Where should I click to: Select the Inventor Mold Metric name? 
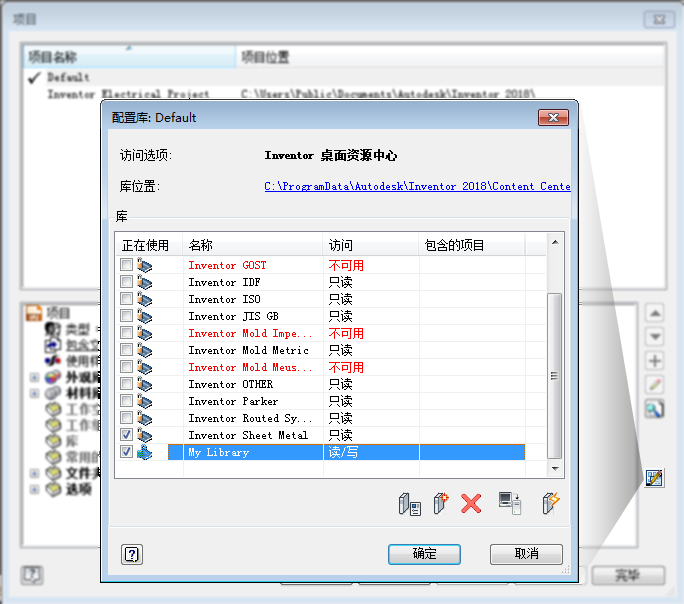click(248, 350)
